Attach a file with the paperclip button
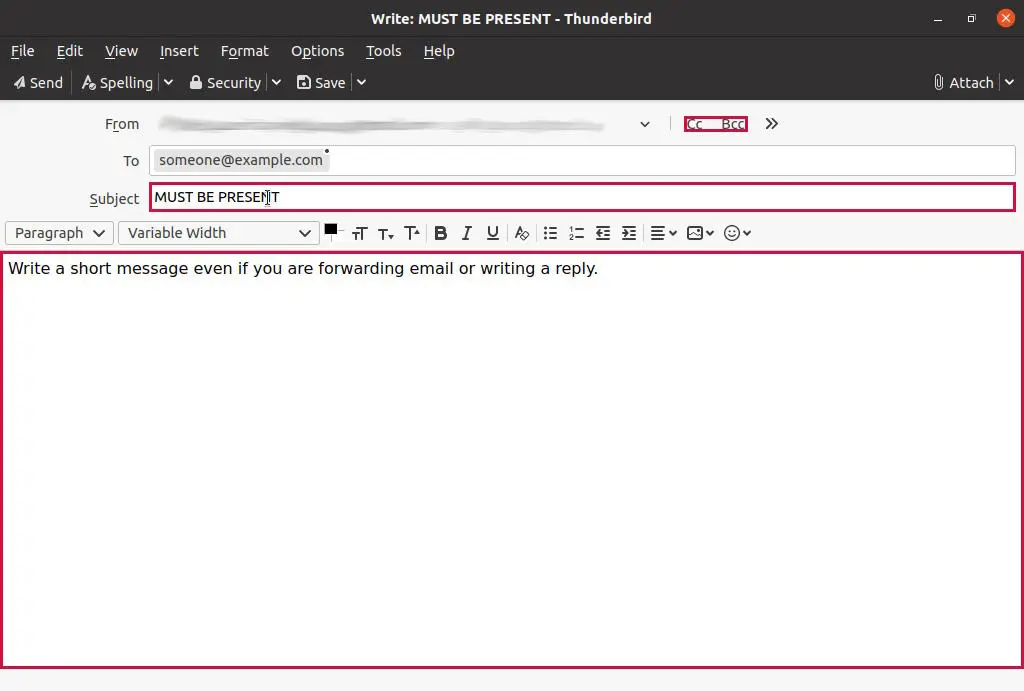Image resolution: width=1024 pixels, height=691 pixels. [x=964, y=83]
